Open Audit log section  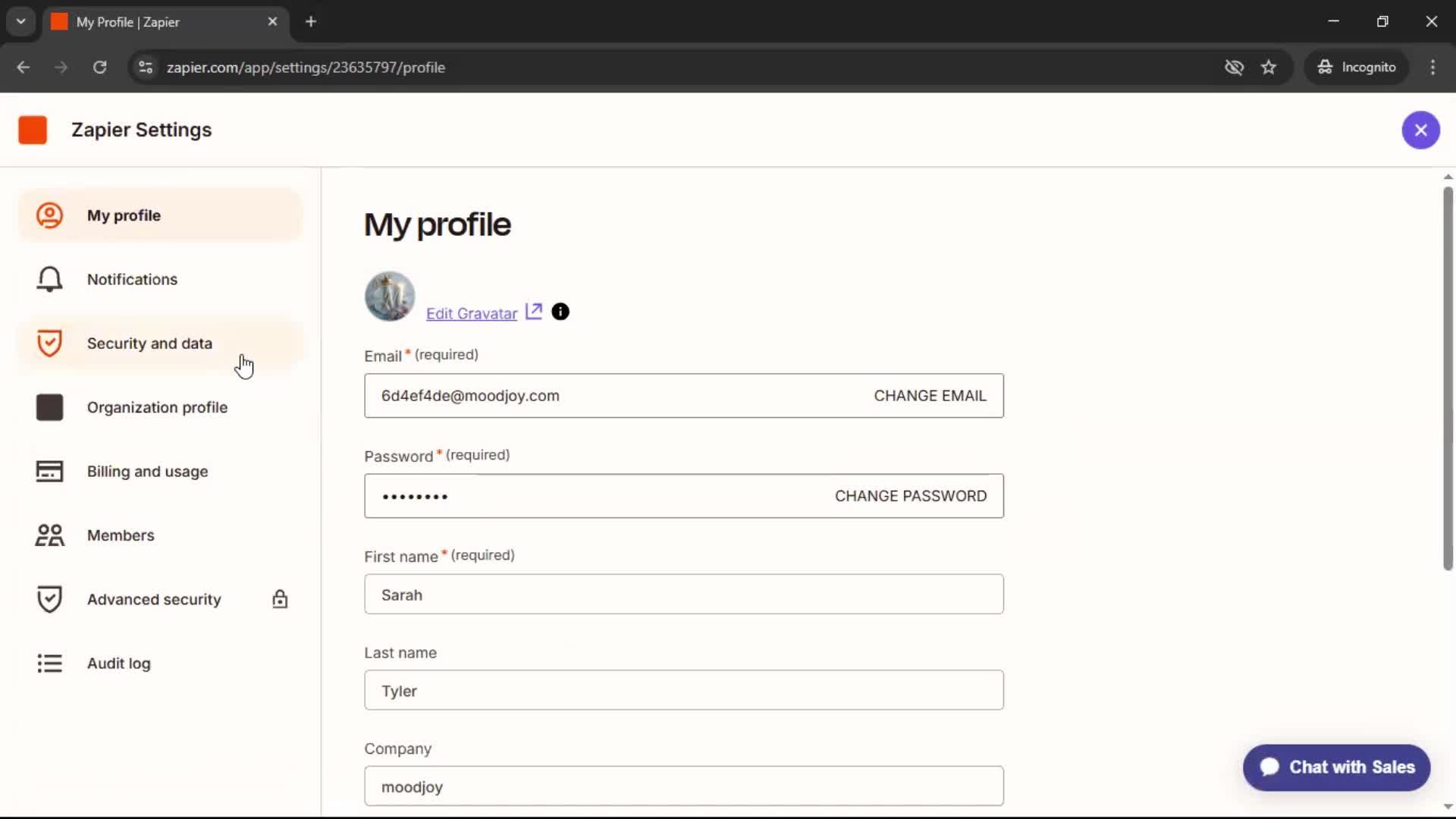(160, 664)
